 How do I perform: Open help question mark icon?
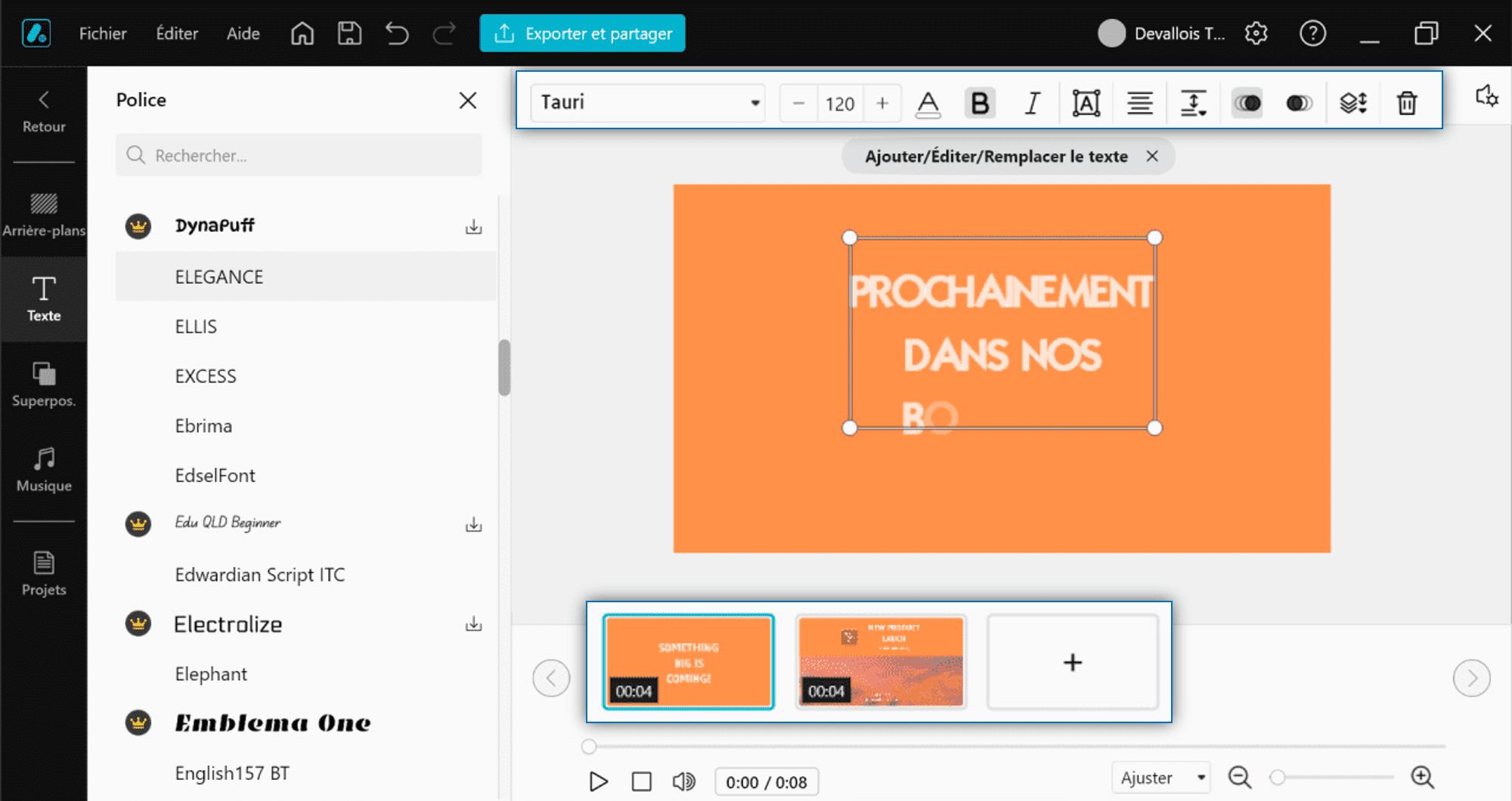click(1312, 33)
